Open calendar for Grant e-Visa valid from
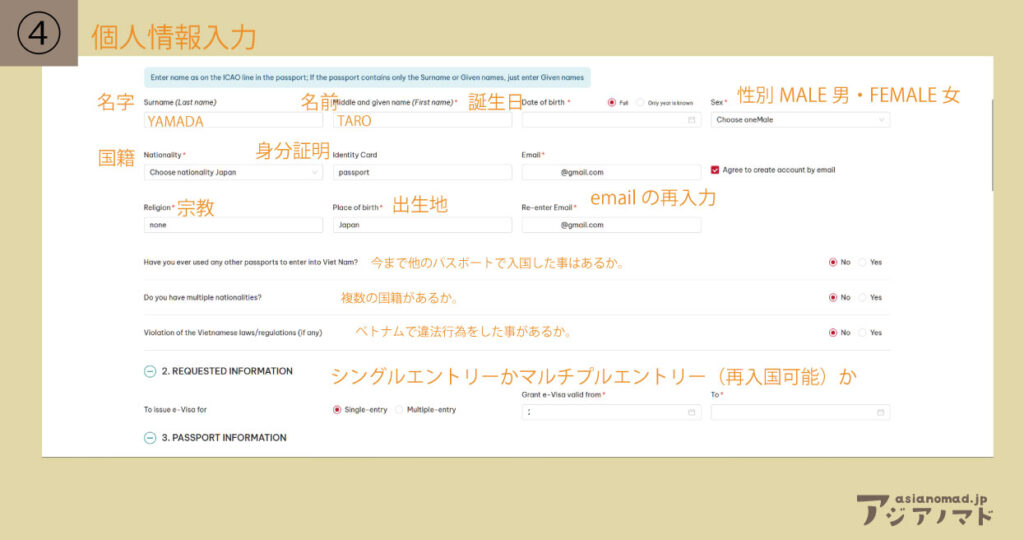Image resolution: width=1024 pixels, height=540 pixels. [x=691, y=412]
